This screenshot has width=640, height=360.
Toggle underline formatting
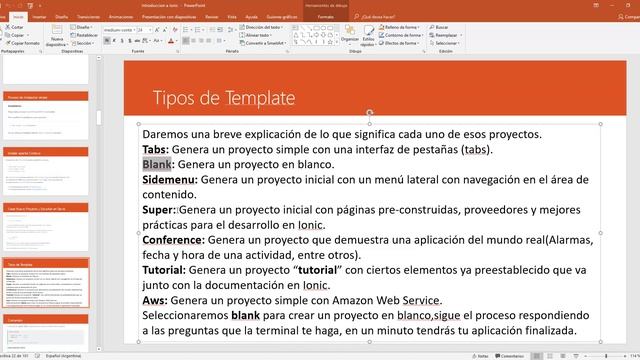coord(122,41)
